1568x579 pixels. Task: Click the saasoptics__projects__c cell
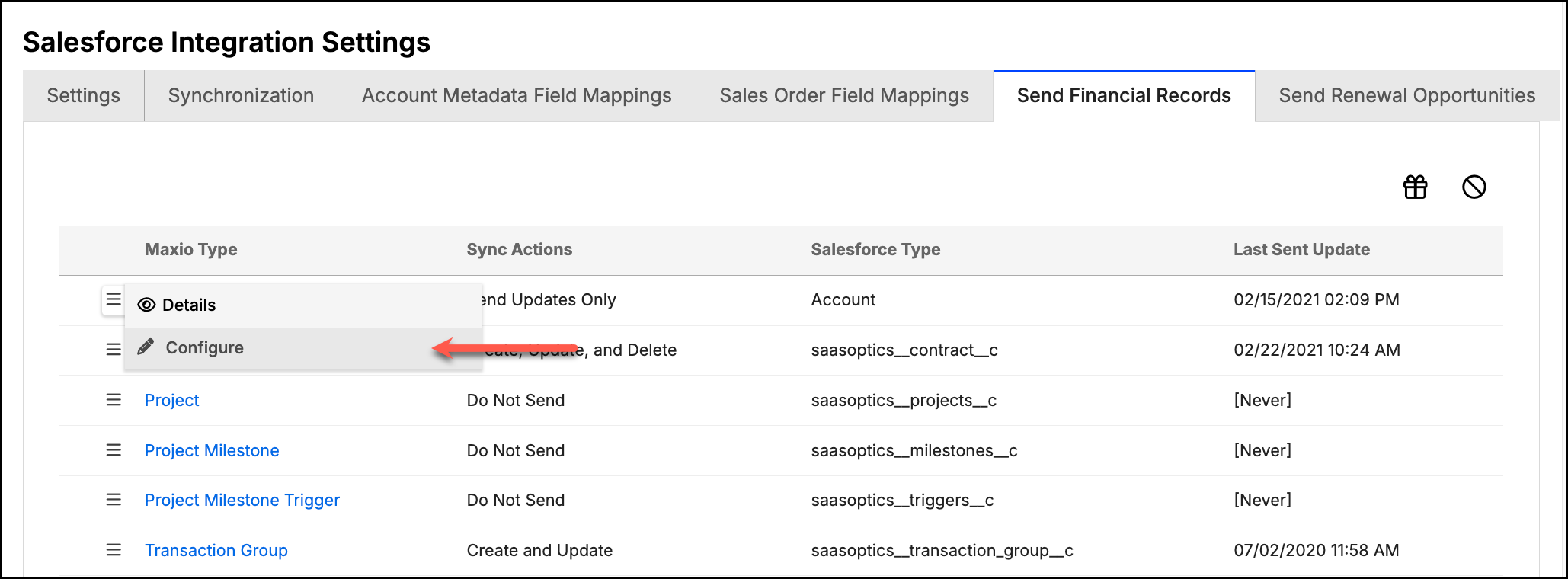click(904, 400)
